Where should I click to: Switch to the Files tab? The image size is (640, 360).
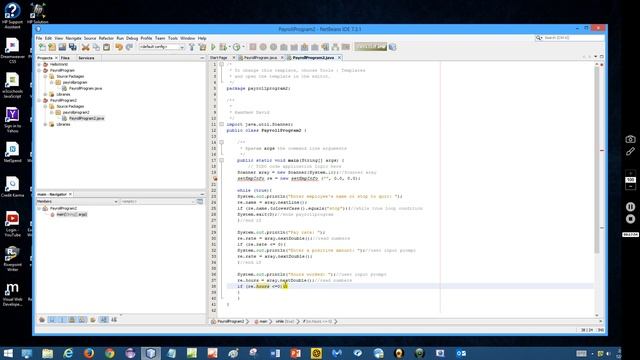point(65,58)
